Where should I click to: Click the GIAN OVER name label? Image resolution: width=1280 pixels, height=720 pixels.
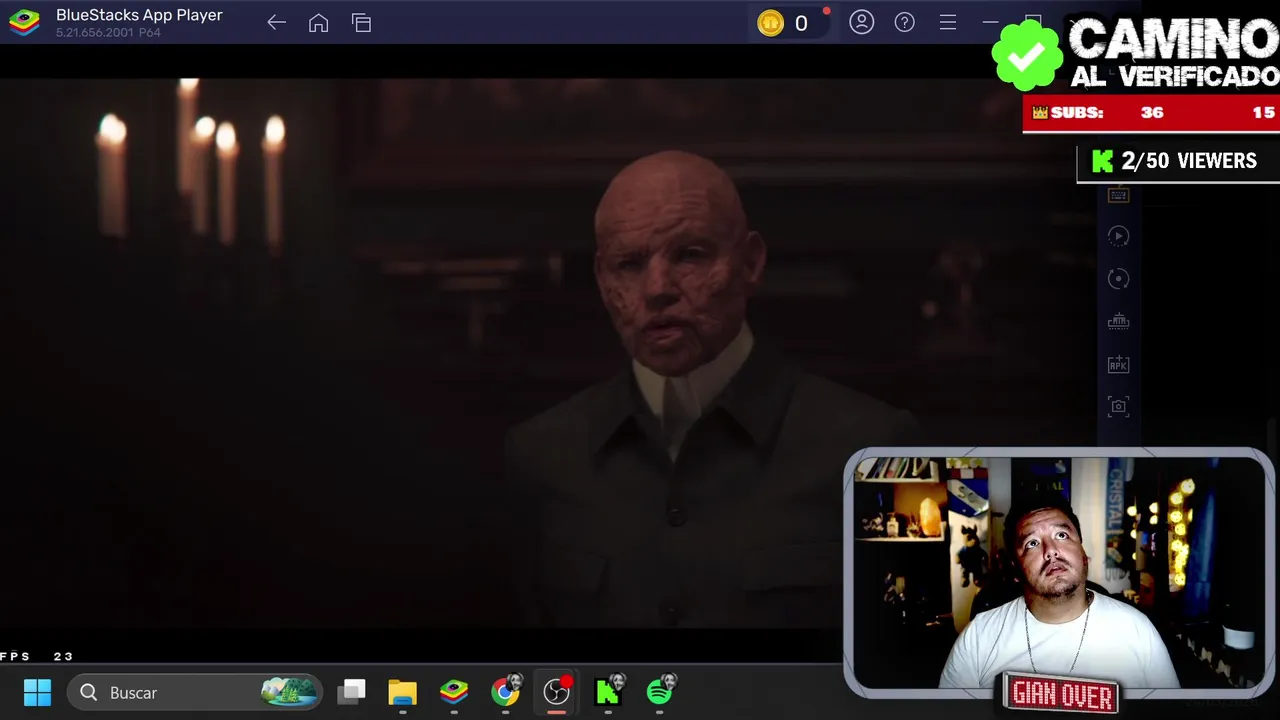[x=1062, y=694]
